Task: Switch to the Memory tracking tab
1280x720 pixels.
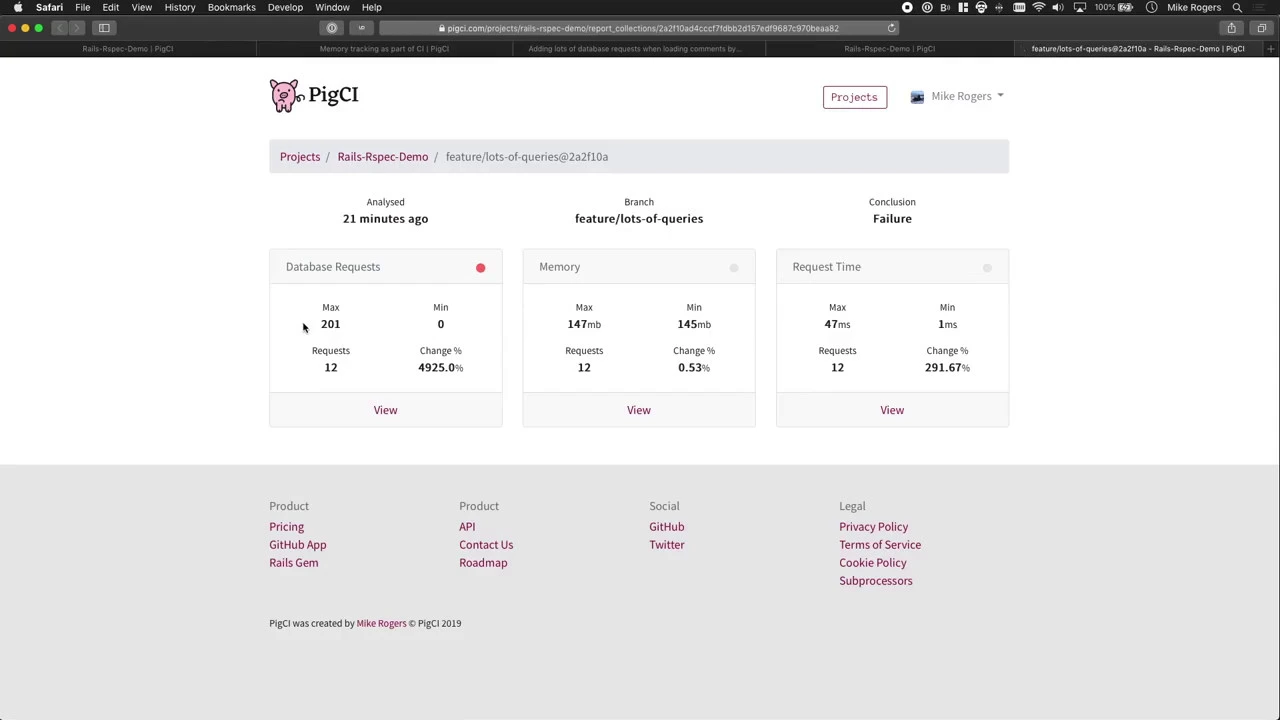Action: coord(384,48)
